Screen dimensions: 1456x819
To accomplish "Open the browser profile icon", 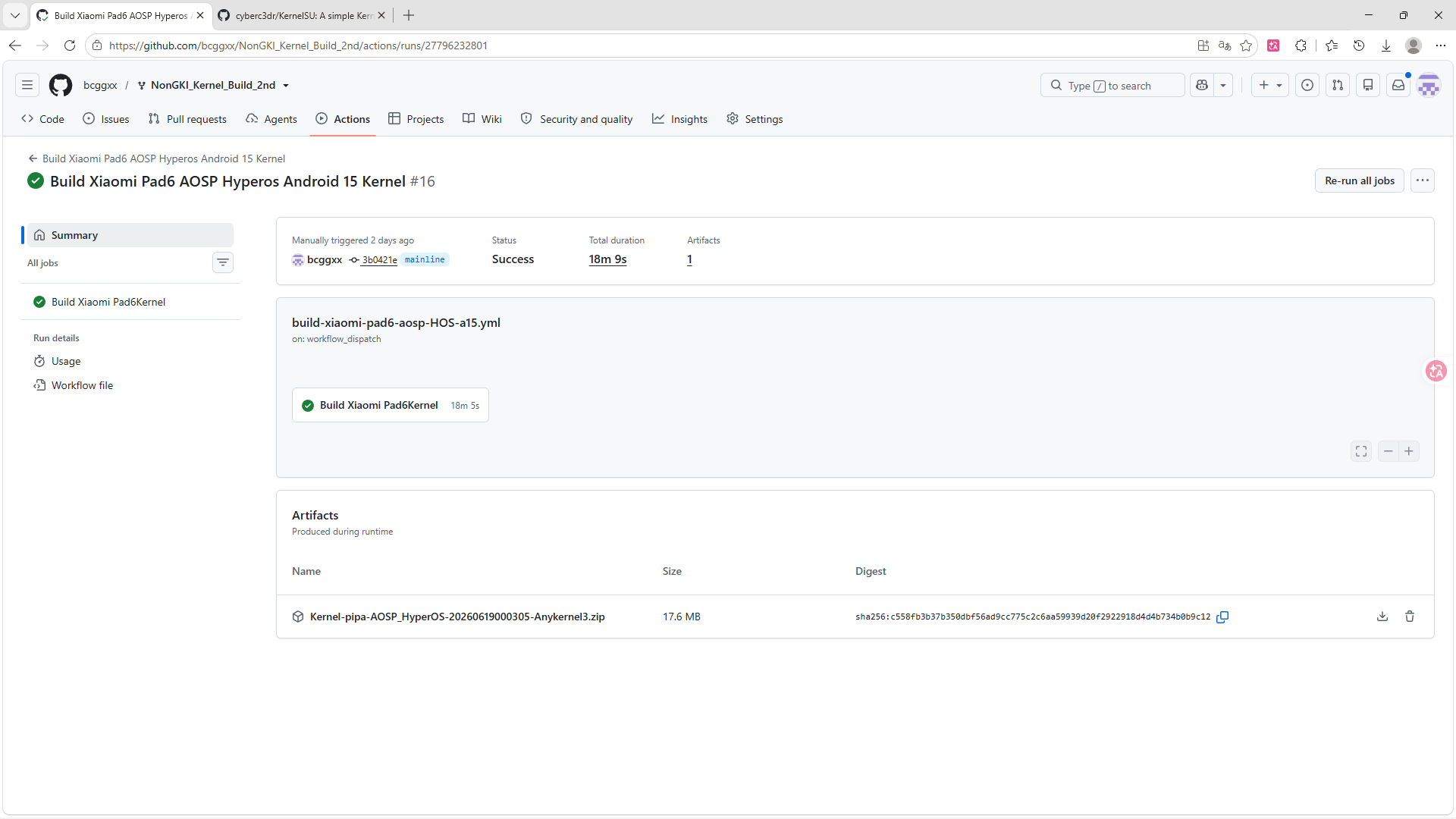I will 1414,45.
